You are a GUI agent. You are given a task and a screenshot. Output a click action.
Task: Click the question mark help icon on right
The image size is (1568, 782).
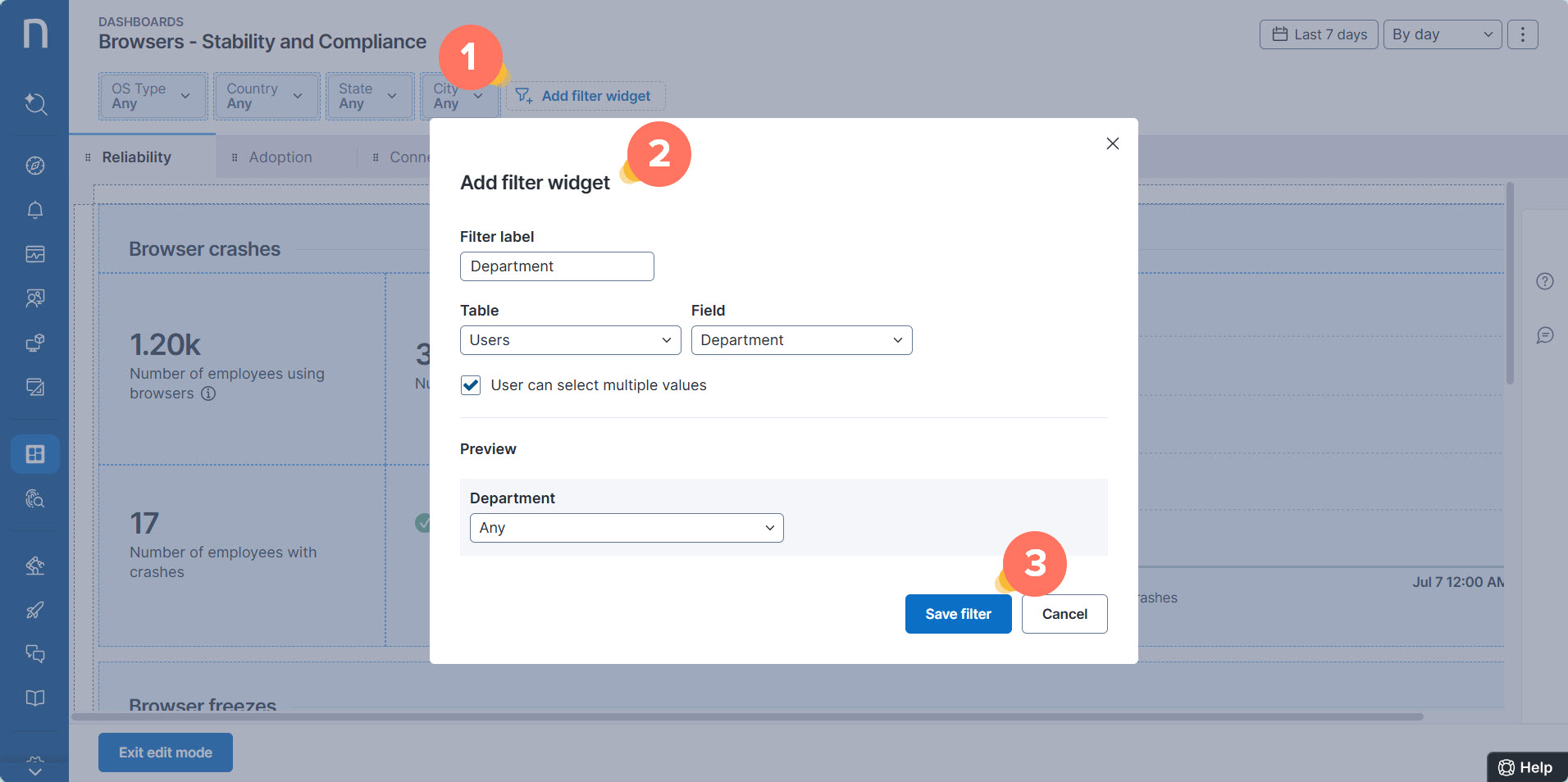tap(1544, 282)
